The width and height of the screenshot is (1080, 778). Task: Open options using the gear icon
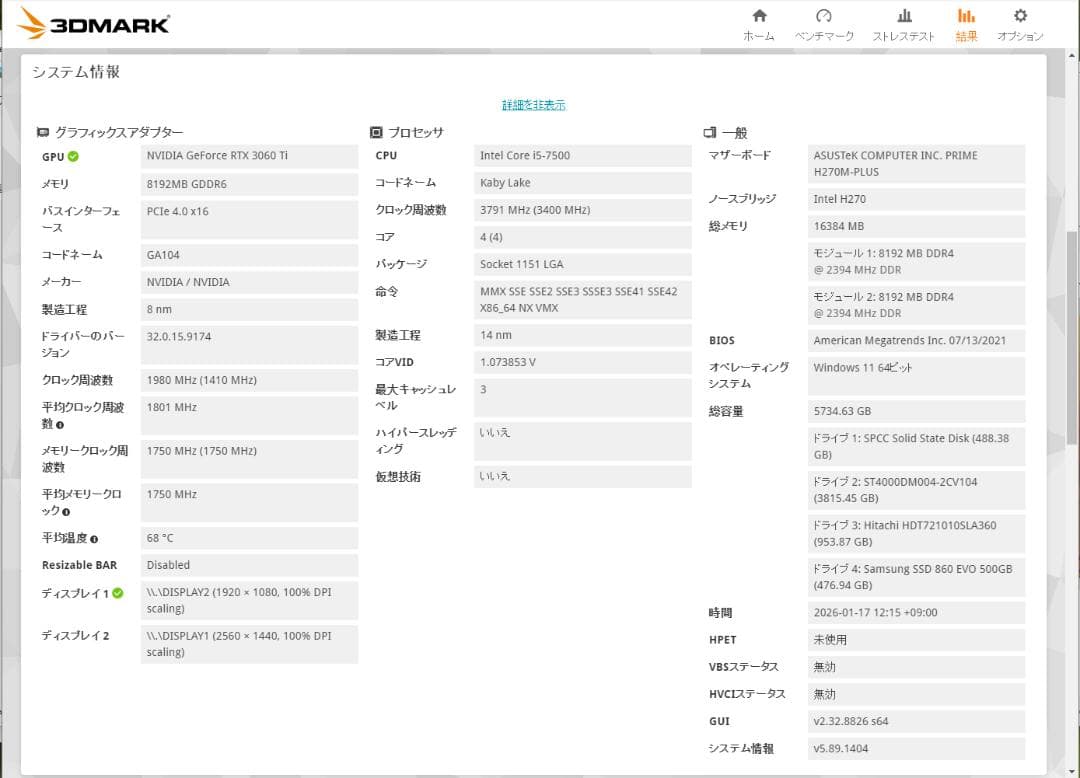coord(1019,16)
